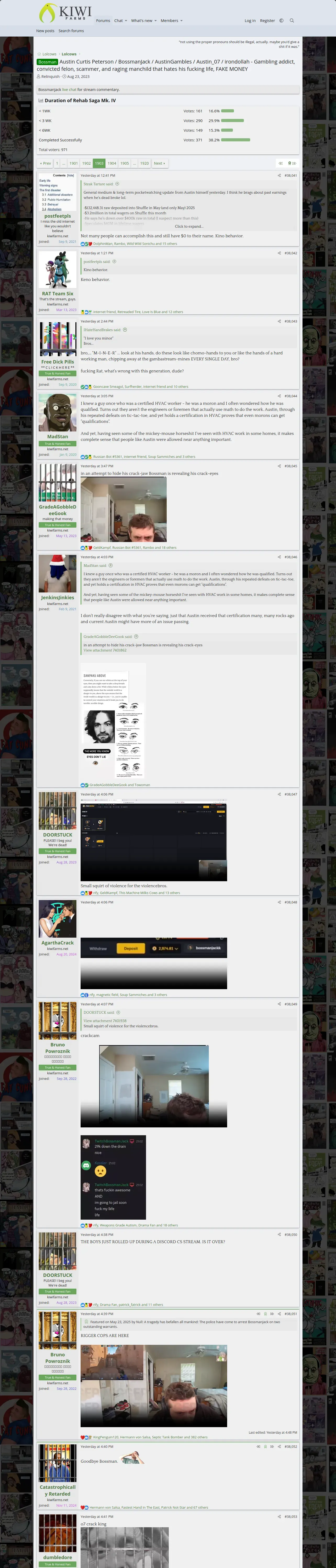The height and width of the screenshot is (1568, 336).
Task: Expand the What's new menu arrow
Action: [155, 21]
